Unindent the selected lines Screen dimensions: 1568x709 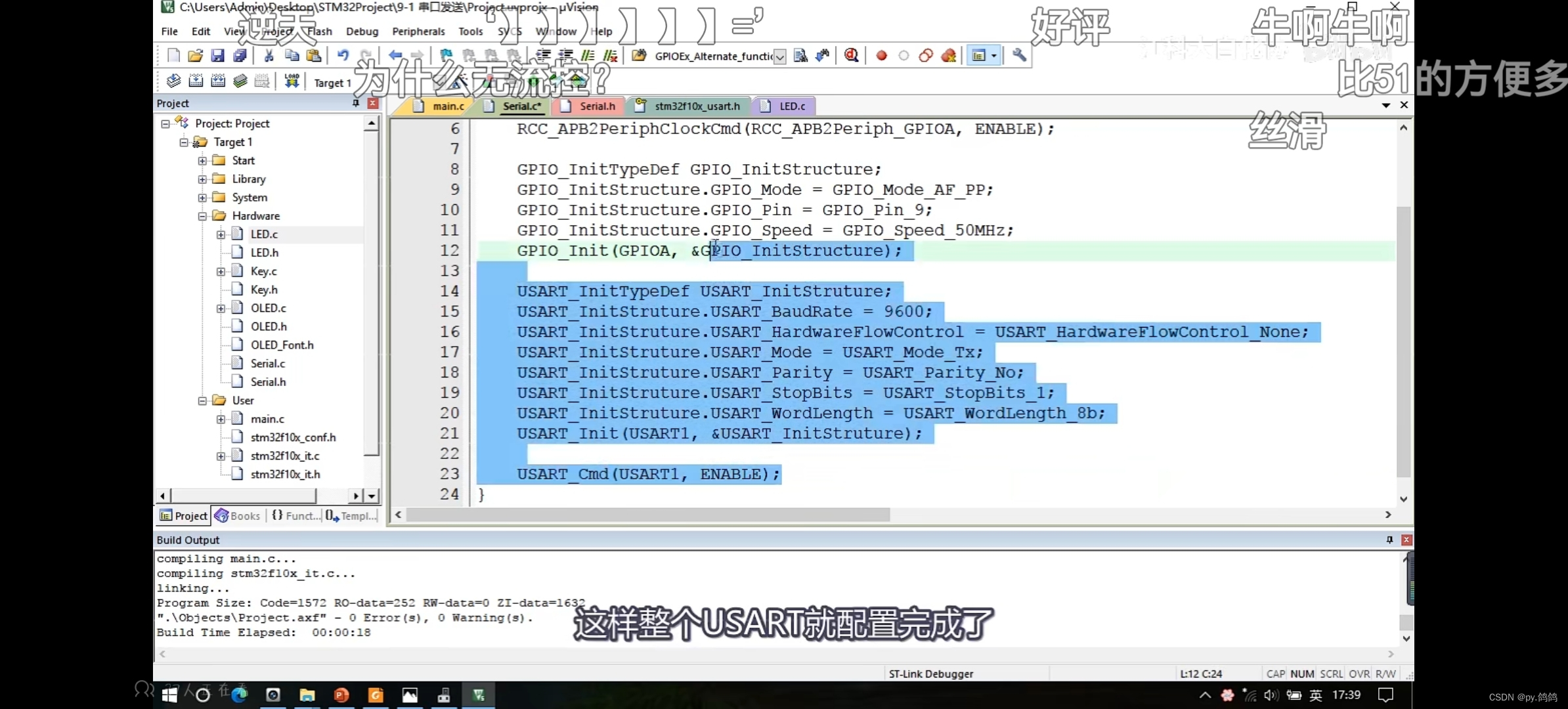coord(565,56)
